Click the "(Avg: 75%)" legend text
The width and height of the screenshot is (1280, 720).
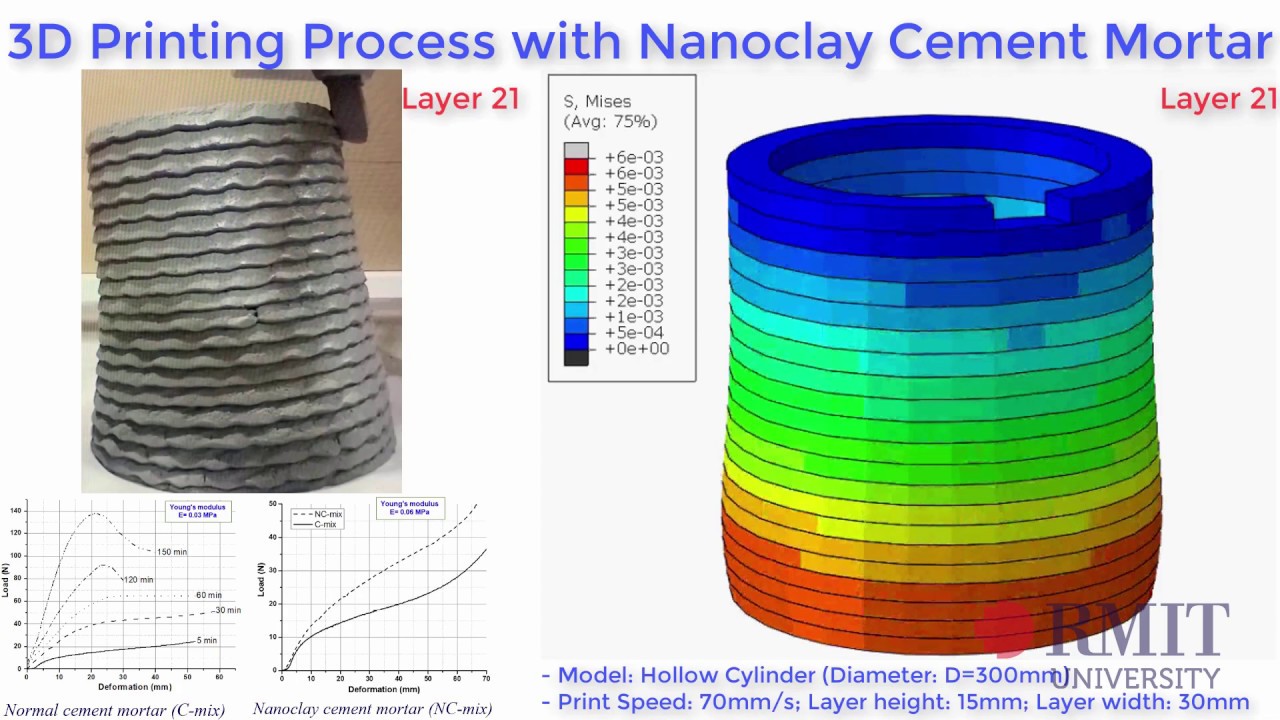(x=610, y=122)
